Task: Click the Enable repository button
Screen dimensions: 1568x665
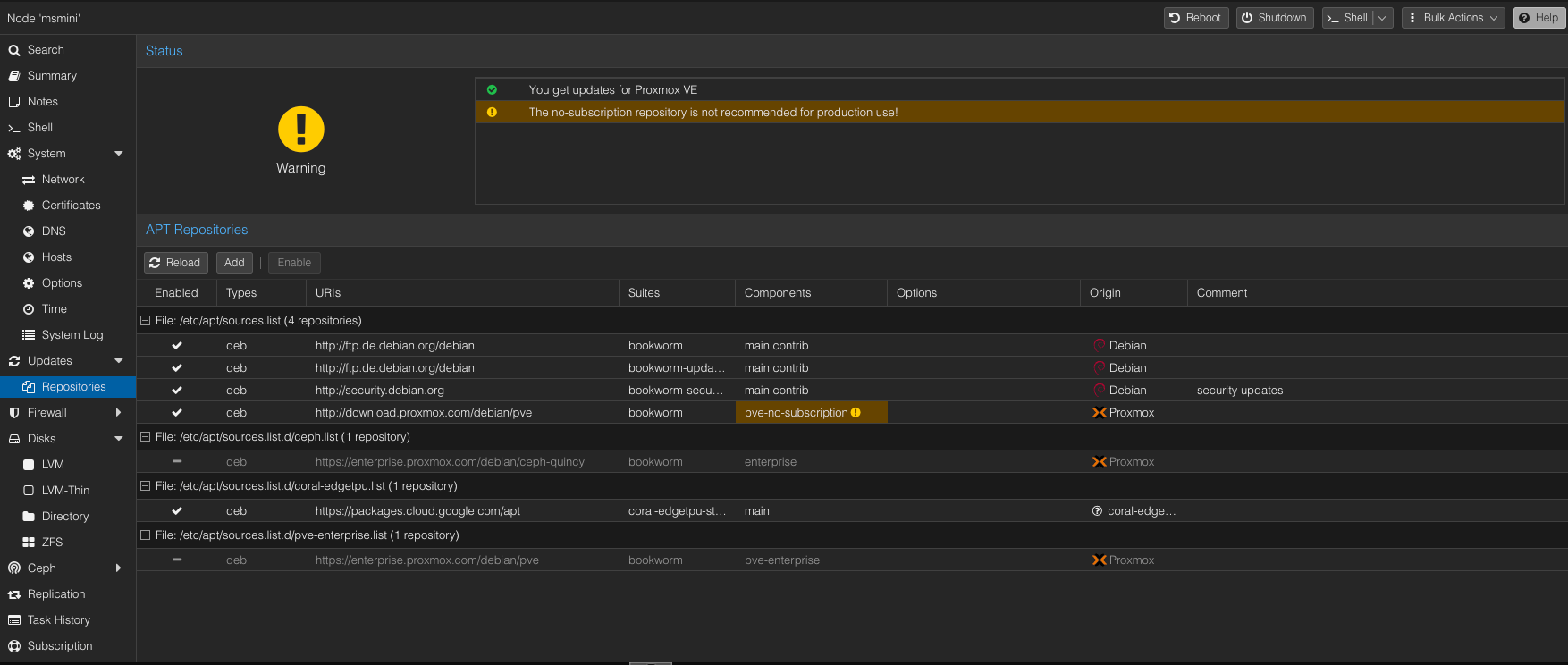Action: 294,263
